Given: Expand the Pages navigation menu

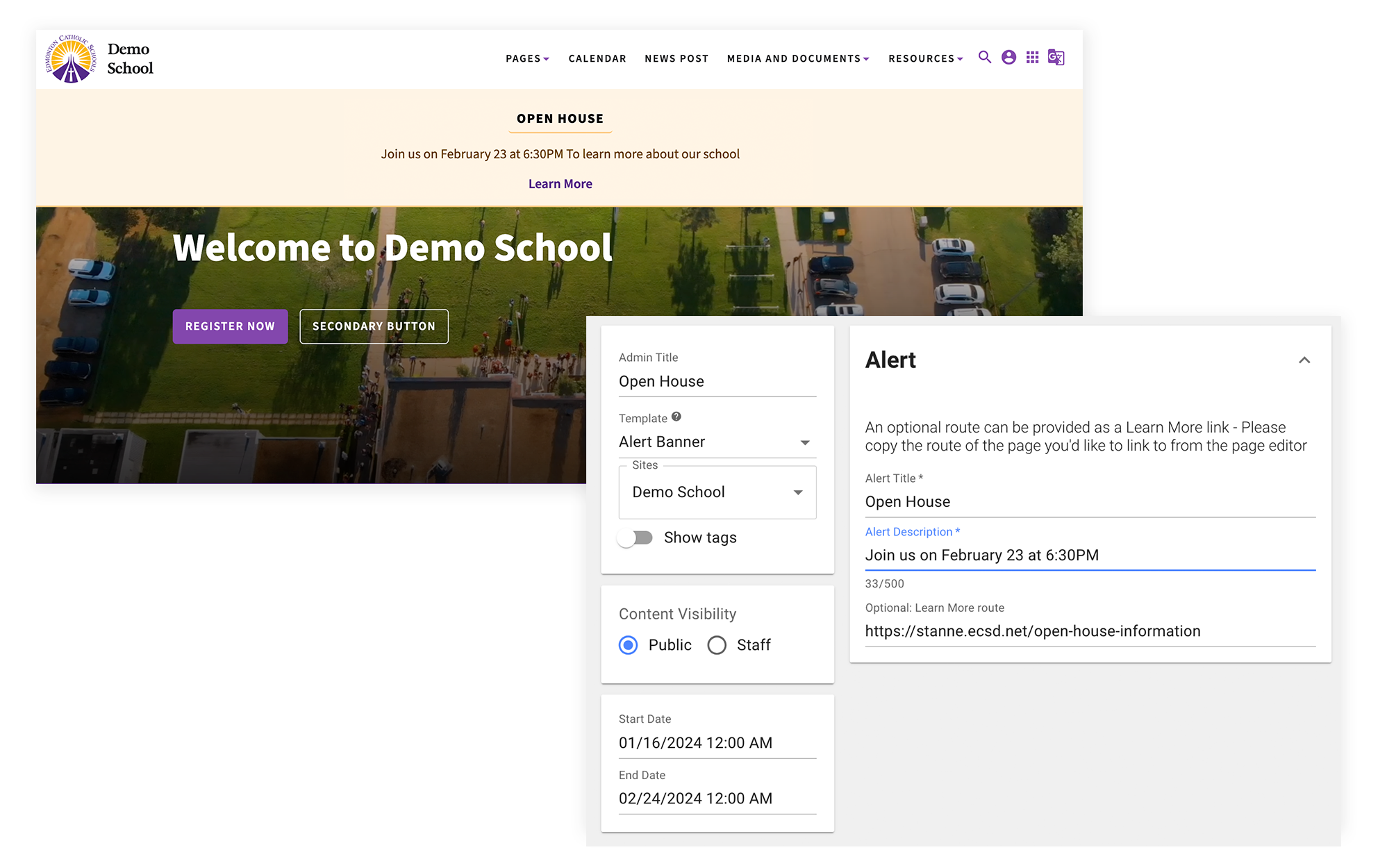Looking at the screenshot, I should tap(526, 59).
